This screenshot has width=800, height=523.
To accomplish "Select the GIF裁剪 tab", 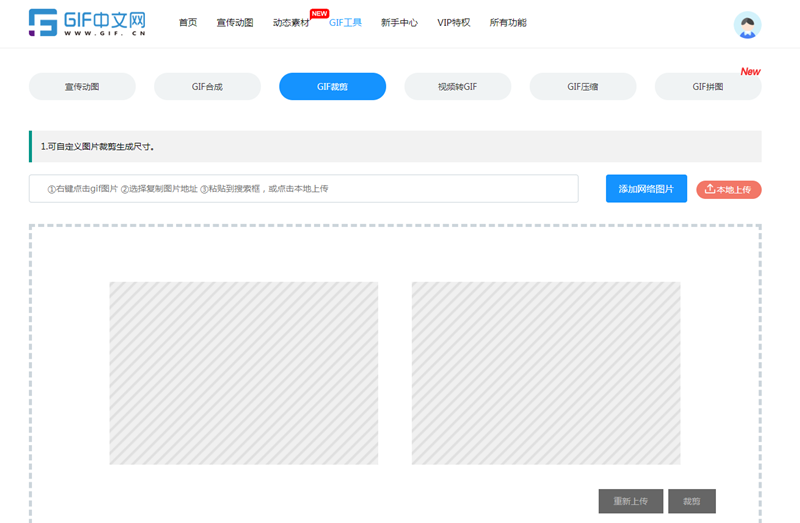I will click(x=332, y=87).
